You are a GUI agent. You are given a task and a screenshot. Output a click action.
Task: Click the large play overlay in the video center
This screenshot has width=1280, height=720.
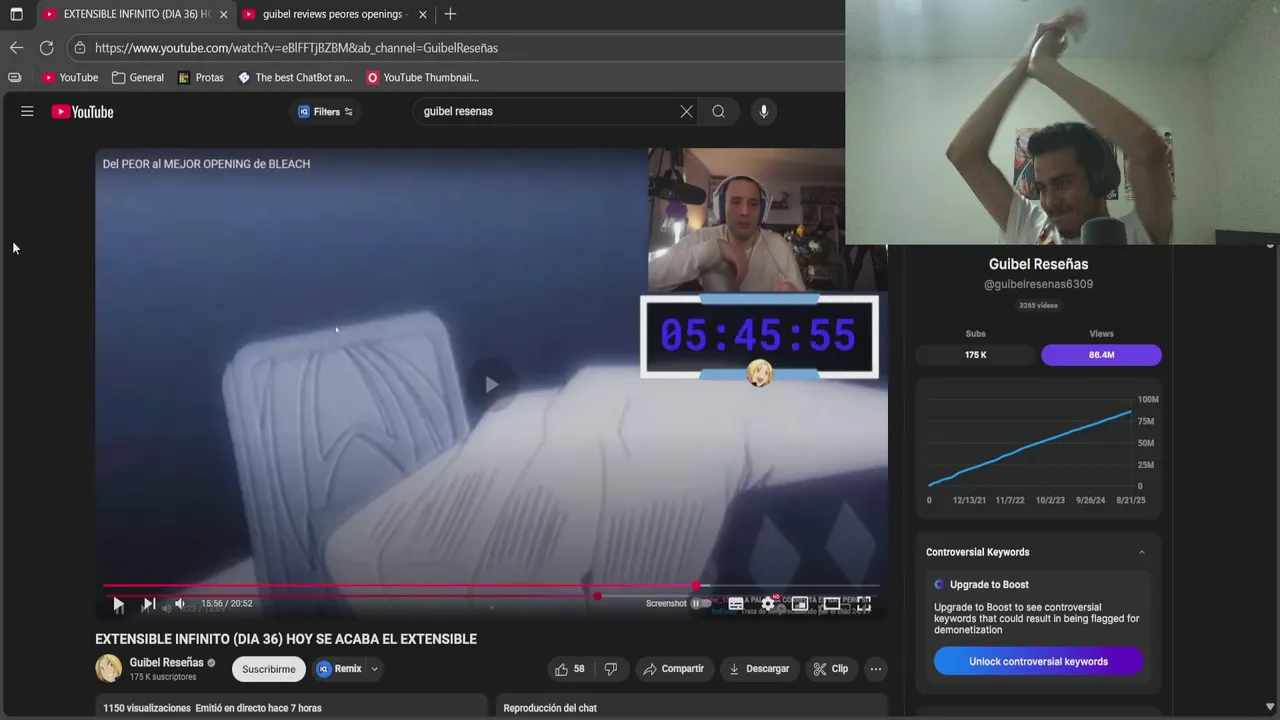(491, 385)
